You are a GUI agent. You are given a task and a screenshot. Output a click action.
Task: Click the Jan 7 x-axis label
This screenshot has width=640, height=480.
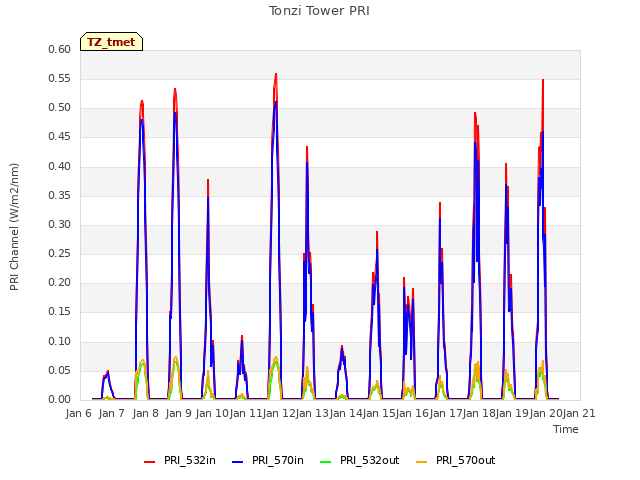click(x=112, y=413)
